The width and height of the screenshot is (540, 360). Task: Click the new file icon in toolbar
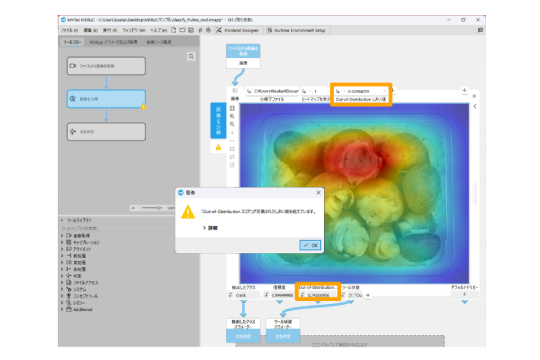174,30
